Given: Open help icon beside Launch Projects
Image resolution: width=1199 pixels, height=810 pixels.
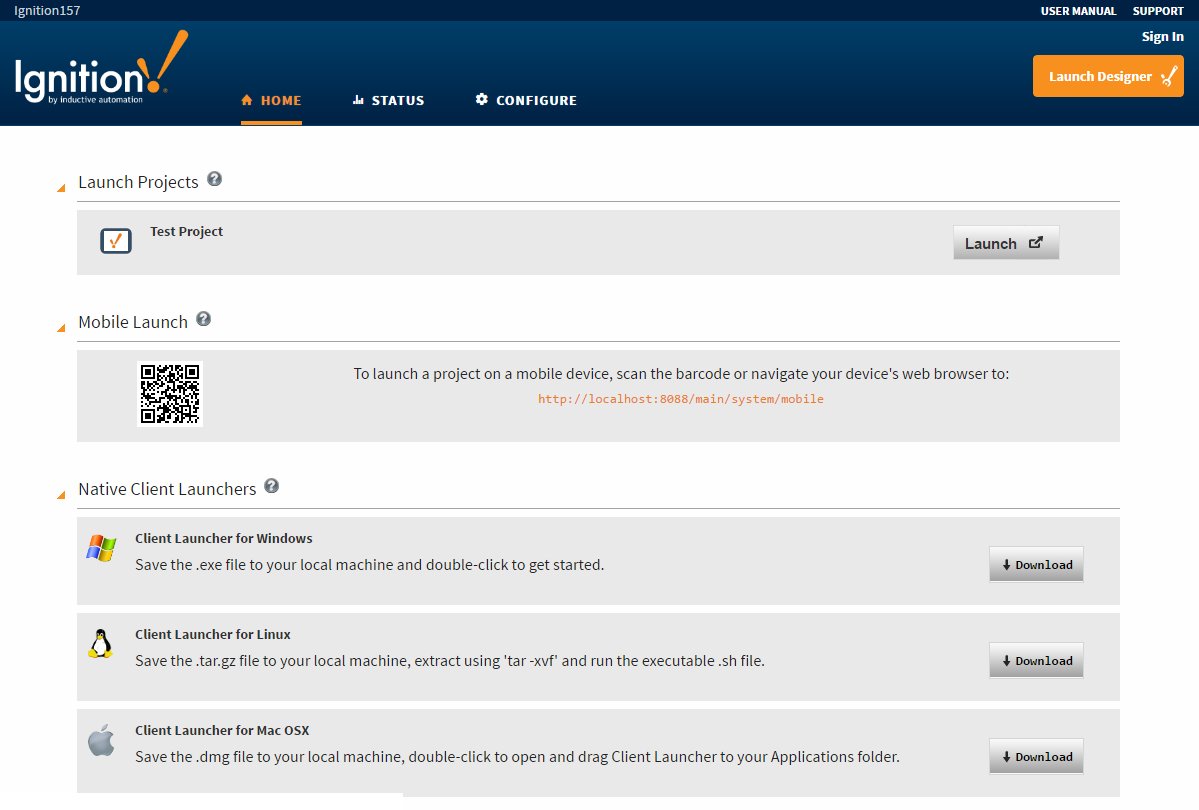Looking at the screenshot, I should (x=214, y=180).
